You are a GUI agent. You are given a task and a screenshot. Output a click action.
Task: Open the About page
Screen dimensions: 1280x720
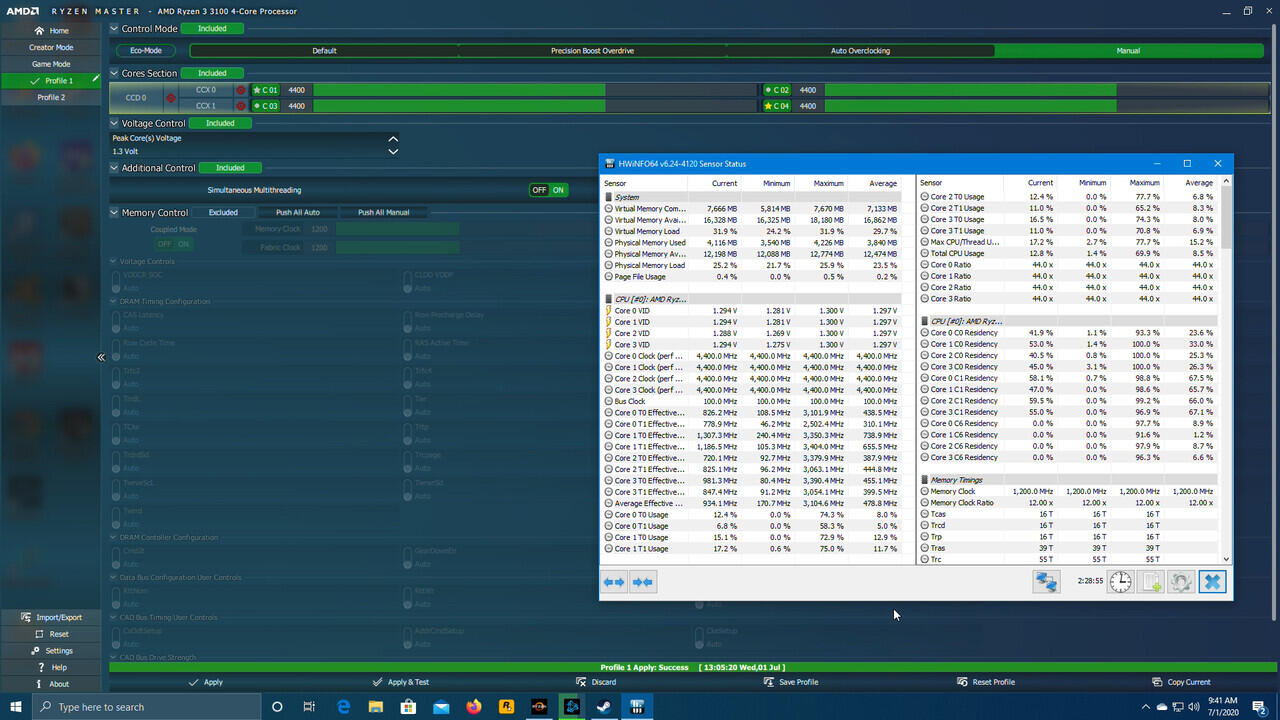pyautogui.click(x=51, y=684)
